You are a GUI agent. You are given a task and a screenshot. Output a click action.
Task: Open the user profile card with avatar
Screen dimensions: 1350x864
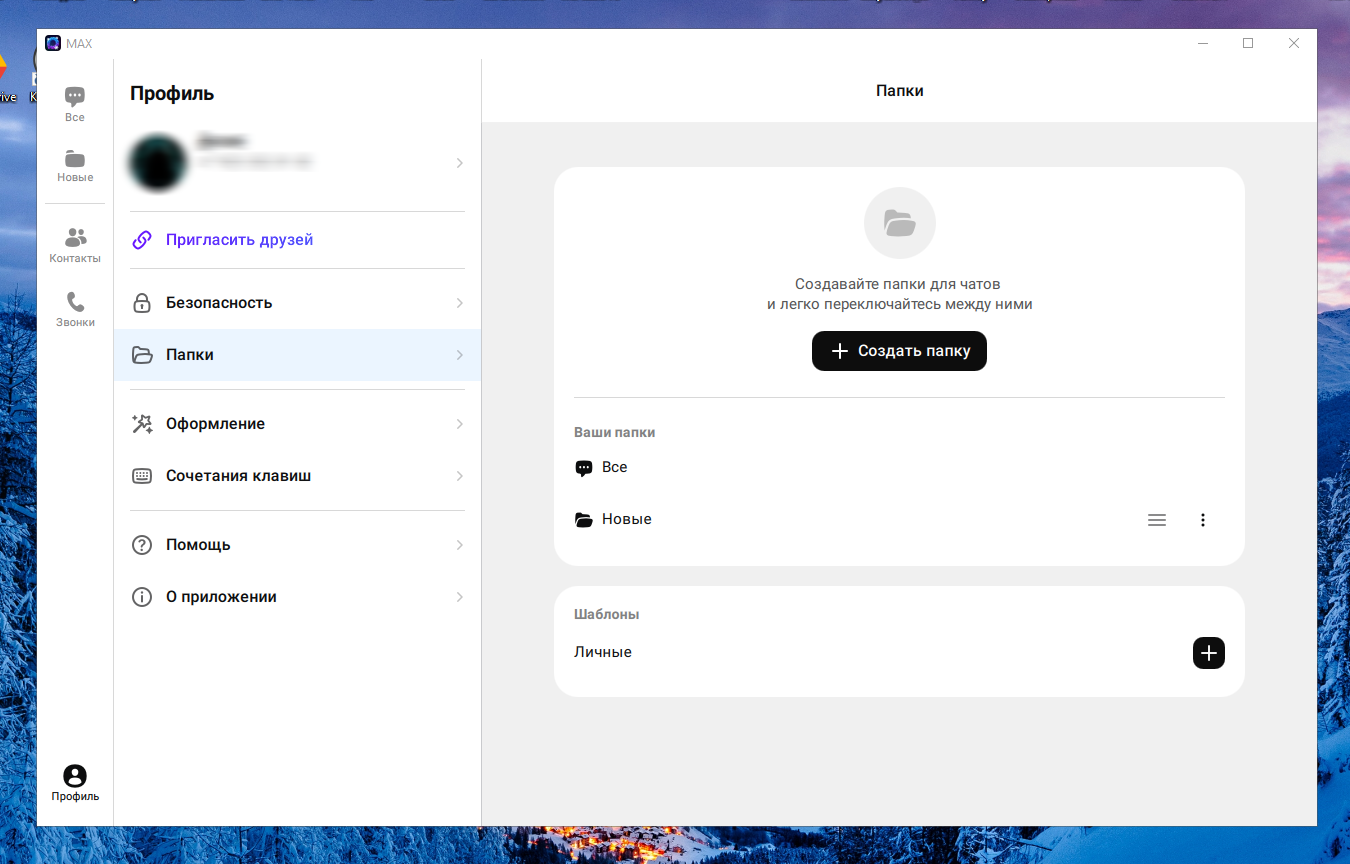click(297, 162)
